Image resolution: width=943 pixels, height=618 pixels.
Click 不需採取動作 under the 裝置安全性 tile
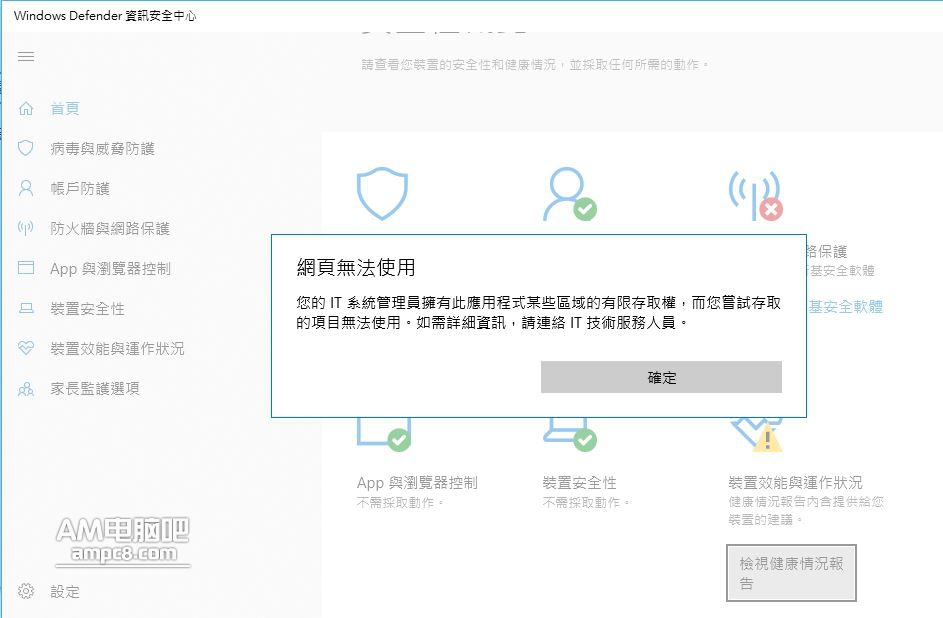586,503
